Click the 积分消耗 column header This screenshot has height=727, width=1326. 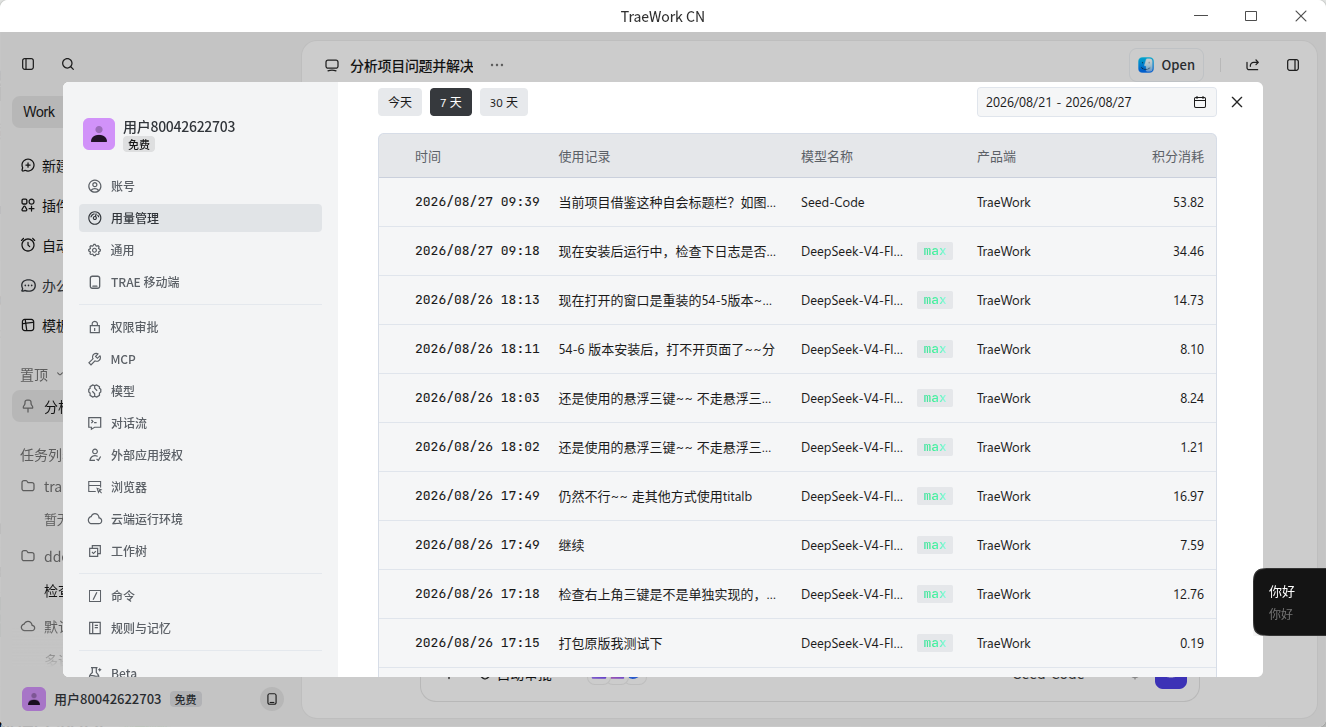coord(1178,157)
